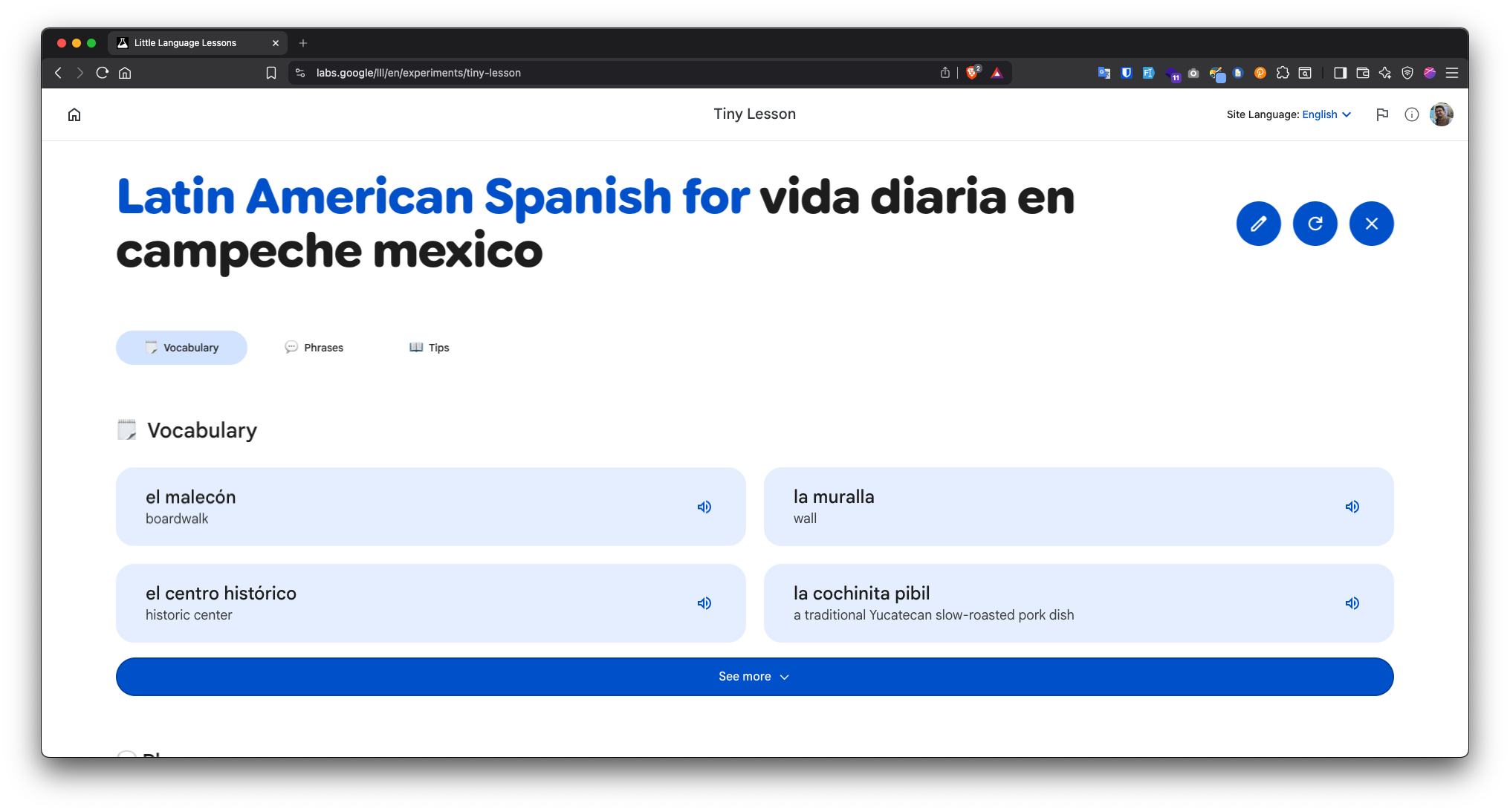Toggle the browser sidebar panel icon
Viewport: 1510px width, 812px height.
click(1340, 73)
